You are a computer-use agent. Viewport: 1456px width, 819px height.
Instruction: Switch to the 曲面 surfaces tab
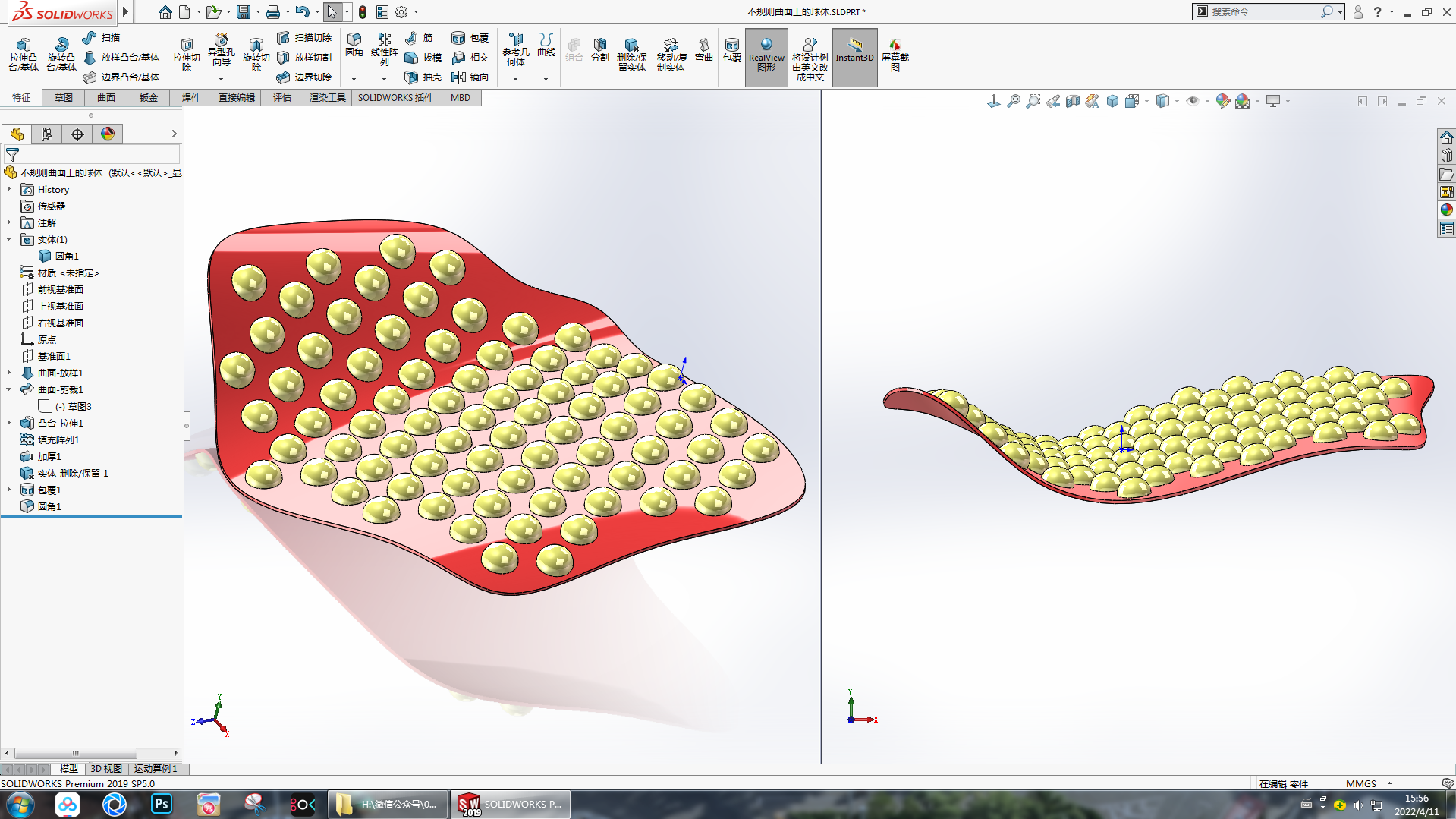[106, 98]
